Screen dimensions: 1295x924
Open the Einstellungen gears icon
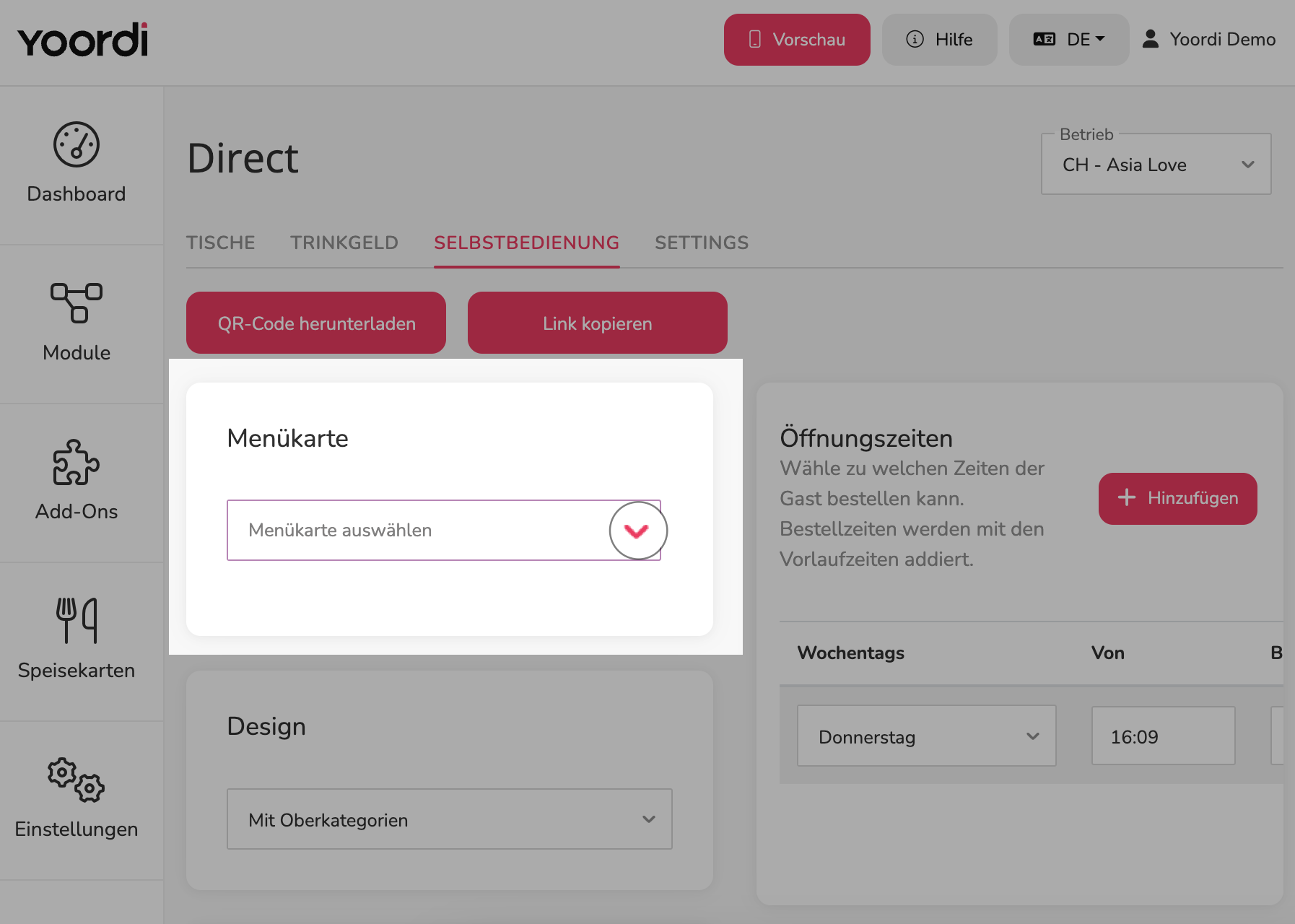(77, 780)
